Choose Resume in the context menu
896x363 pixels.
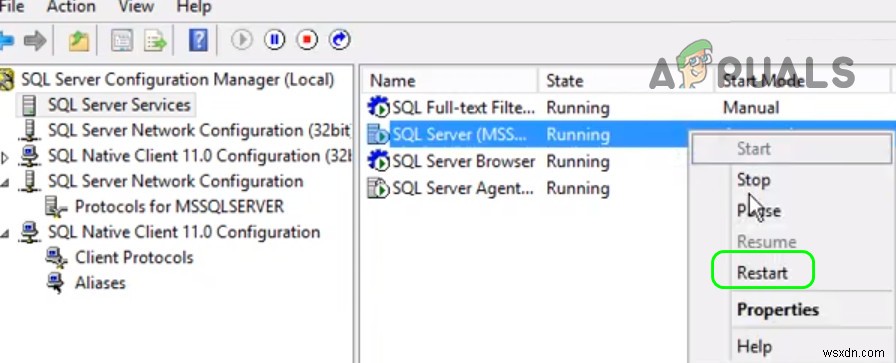pos(792,242)
